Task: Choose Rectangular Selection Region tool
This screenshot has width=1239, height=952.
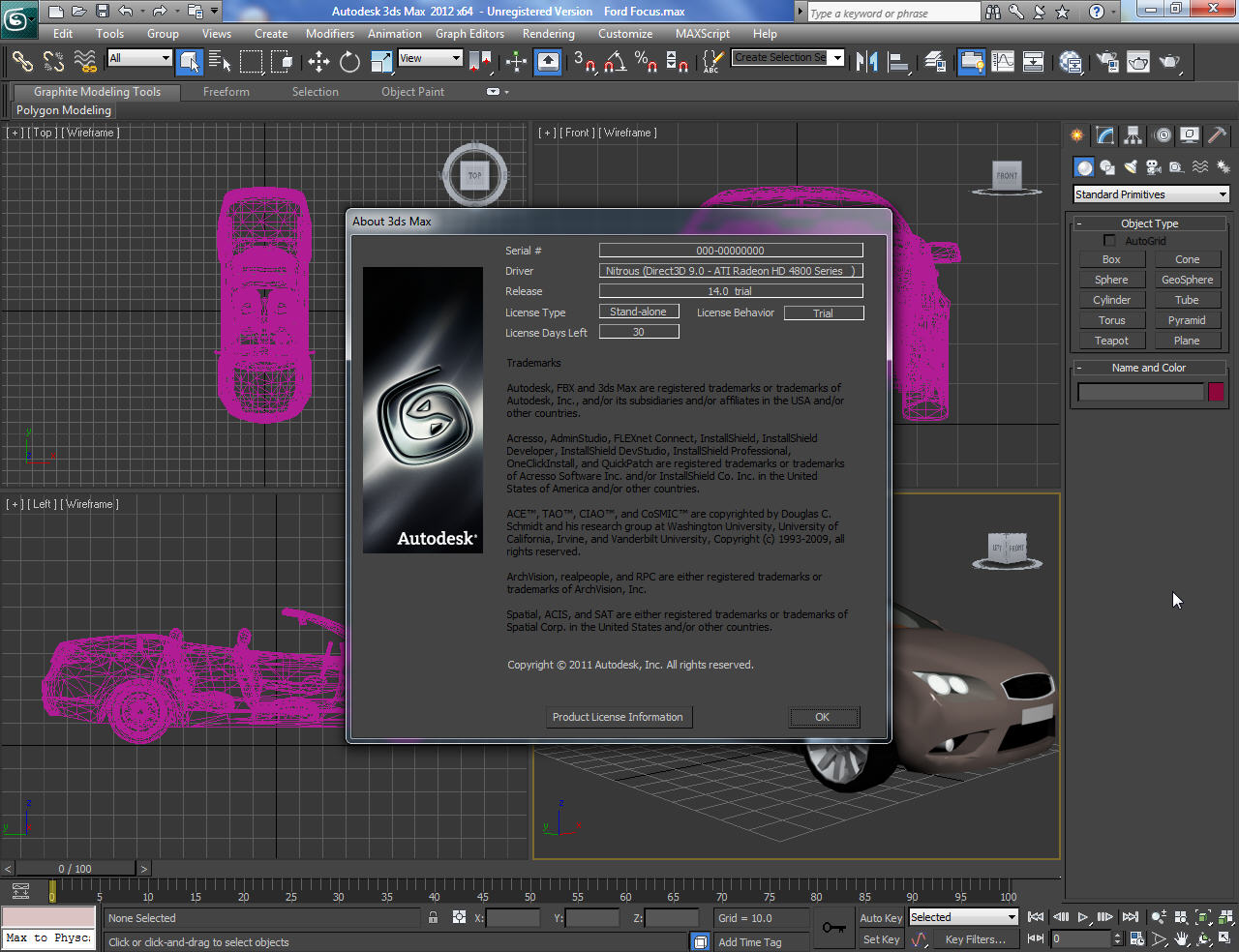Action: click(x=252, y=62)
